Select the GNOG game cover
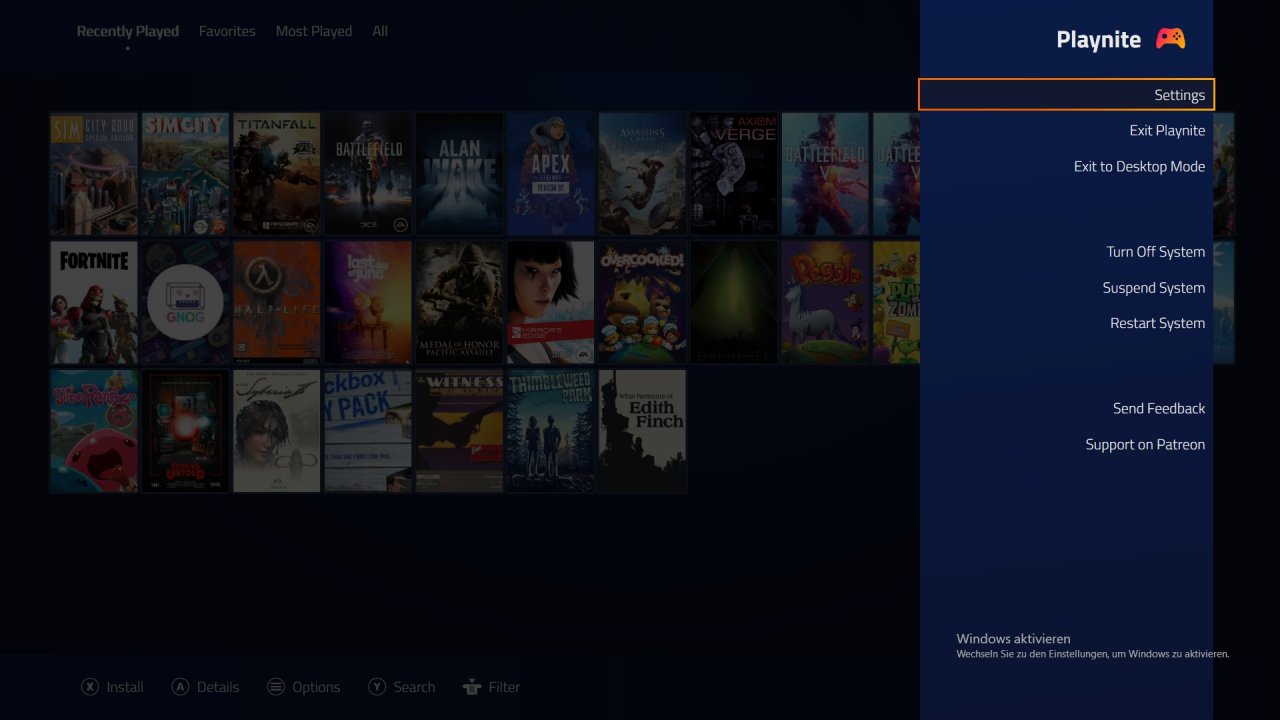This screenshot has width=1280, height=720. pyautogui.click(x=185, y=302)
